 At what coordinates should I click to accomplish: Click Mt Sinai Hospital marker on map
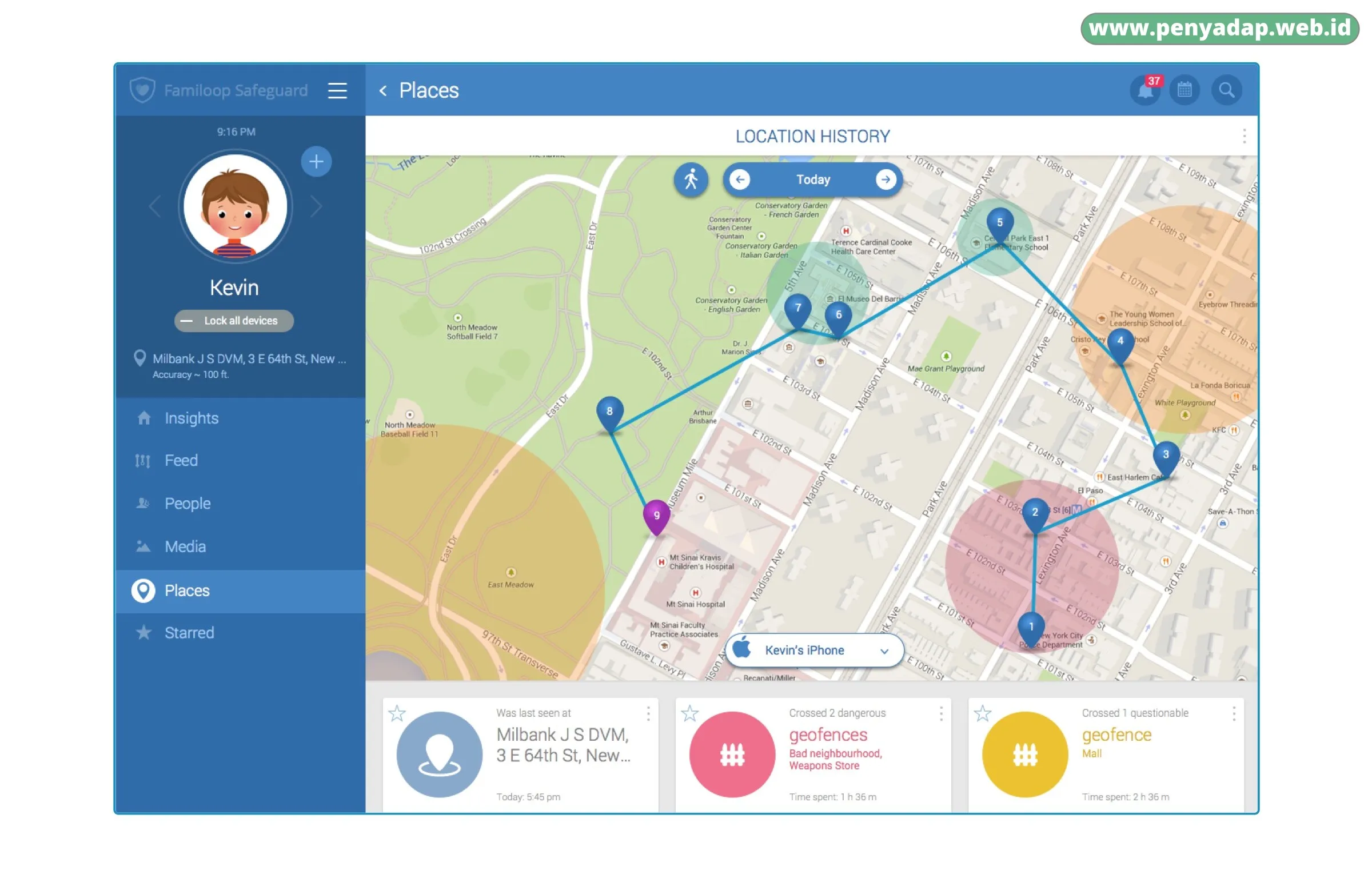tap(695, 593)
